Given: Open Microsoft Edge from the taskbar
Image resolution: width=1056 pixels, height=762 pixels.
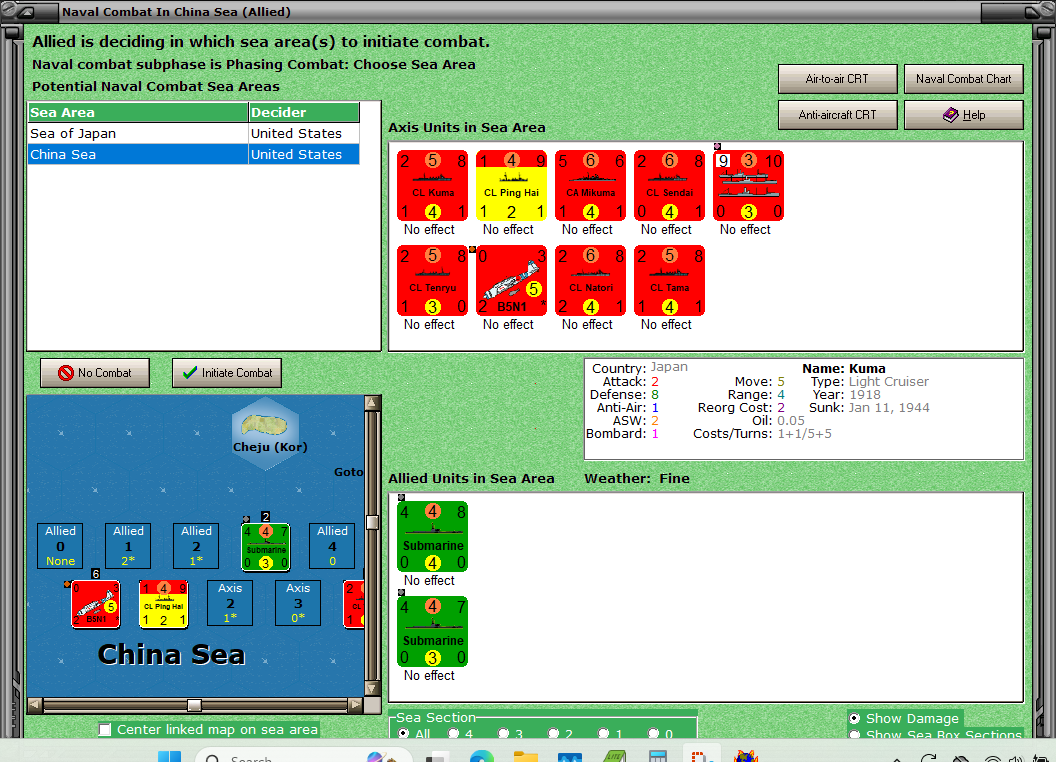Looking at the screenshot, I should coord(482,757).
